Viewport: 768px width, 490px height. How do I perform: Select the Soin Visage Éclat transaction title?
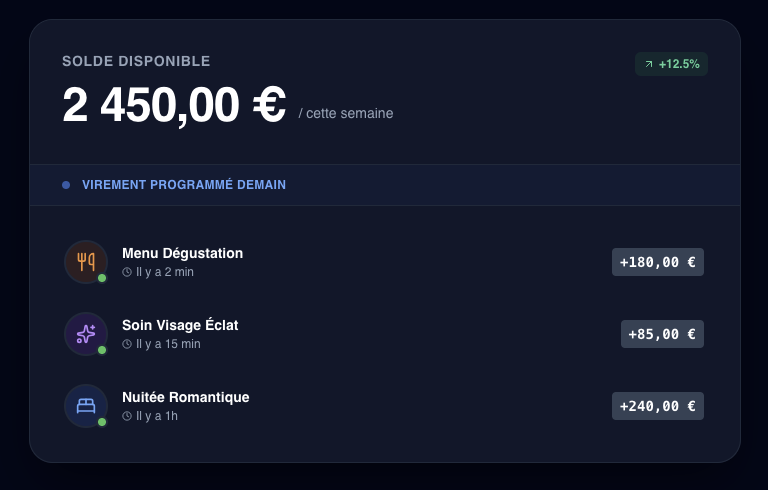pos(180,325)
